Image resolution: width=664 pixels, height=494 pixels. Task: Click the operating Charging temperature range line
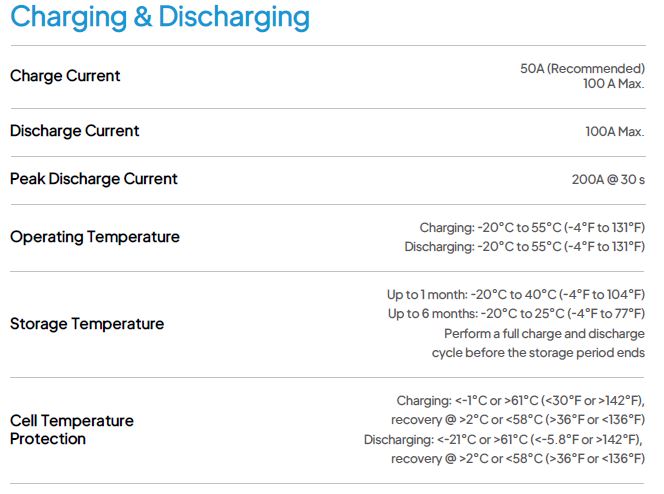click(532, 228)
